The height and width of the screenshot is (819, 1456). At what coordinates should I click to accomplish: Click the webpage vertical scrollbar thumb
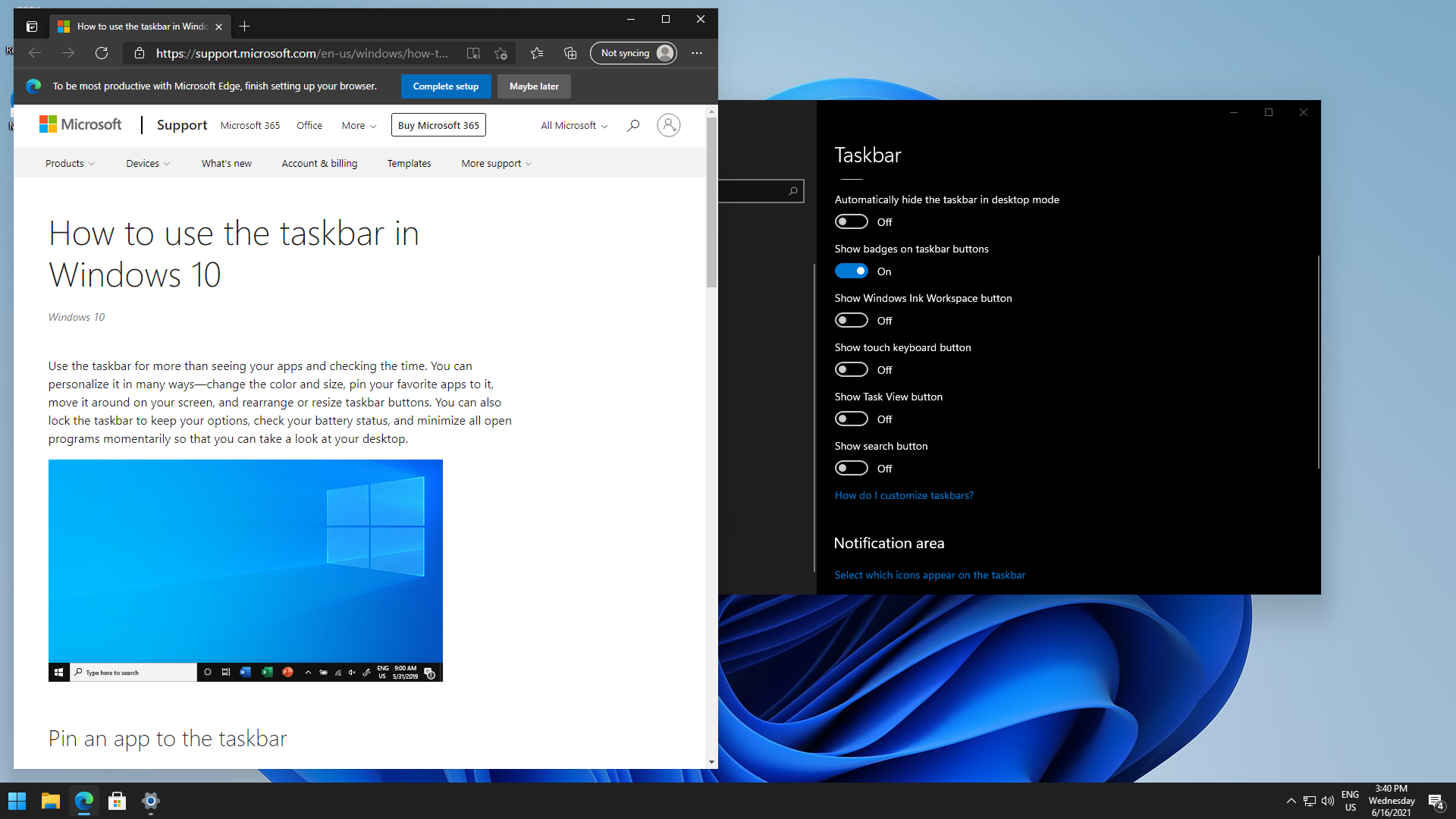click(x=711, y=202)
